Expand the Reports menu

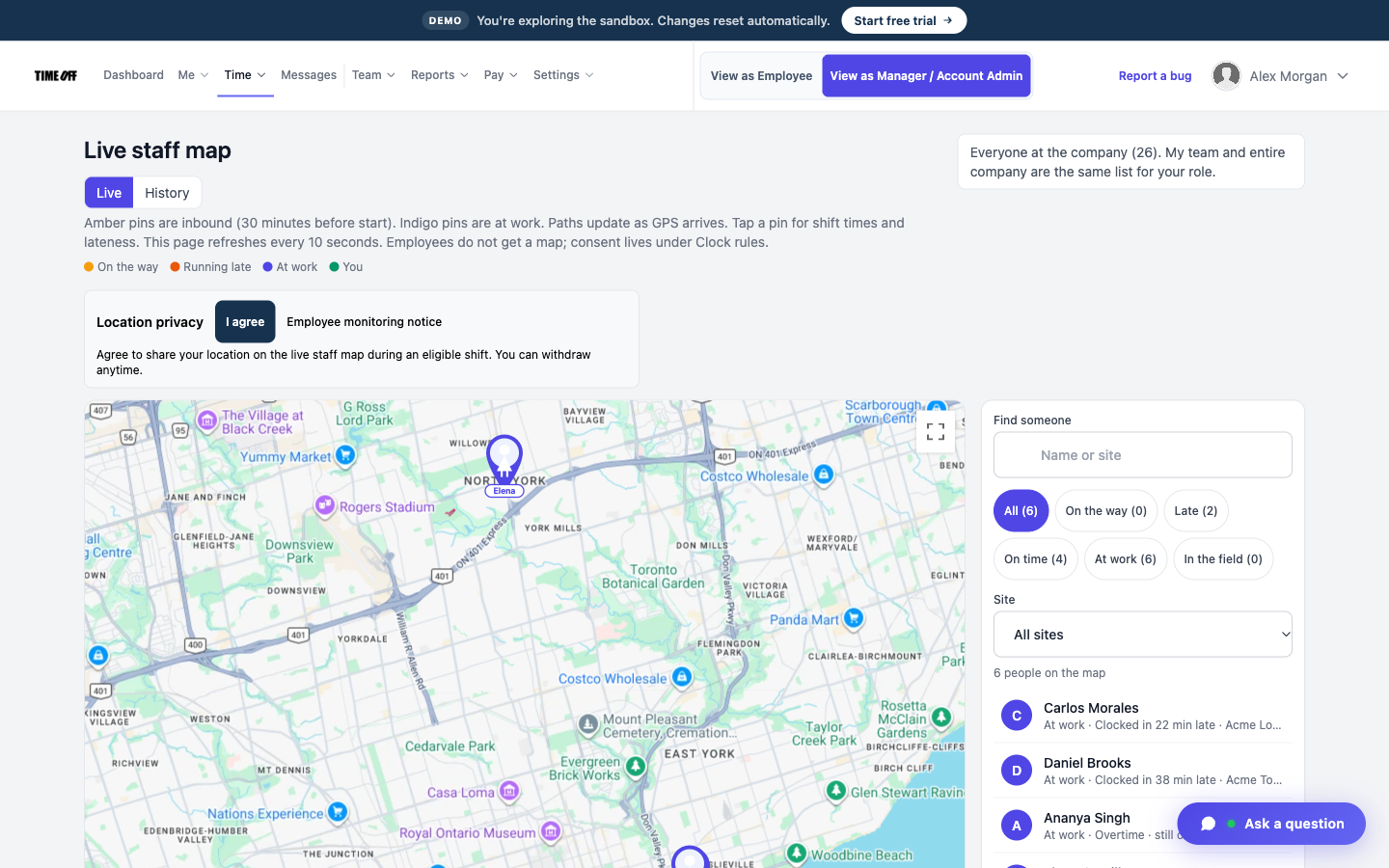point(440,75)
